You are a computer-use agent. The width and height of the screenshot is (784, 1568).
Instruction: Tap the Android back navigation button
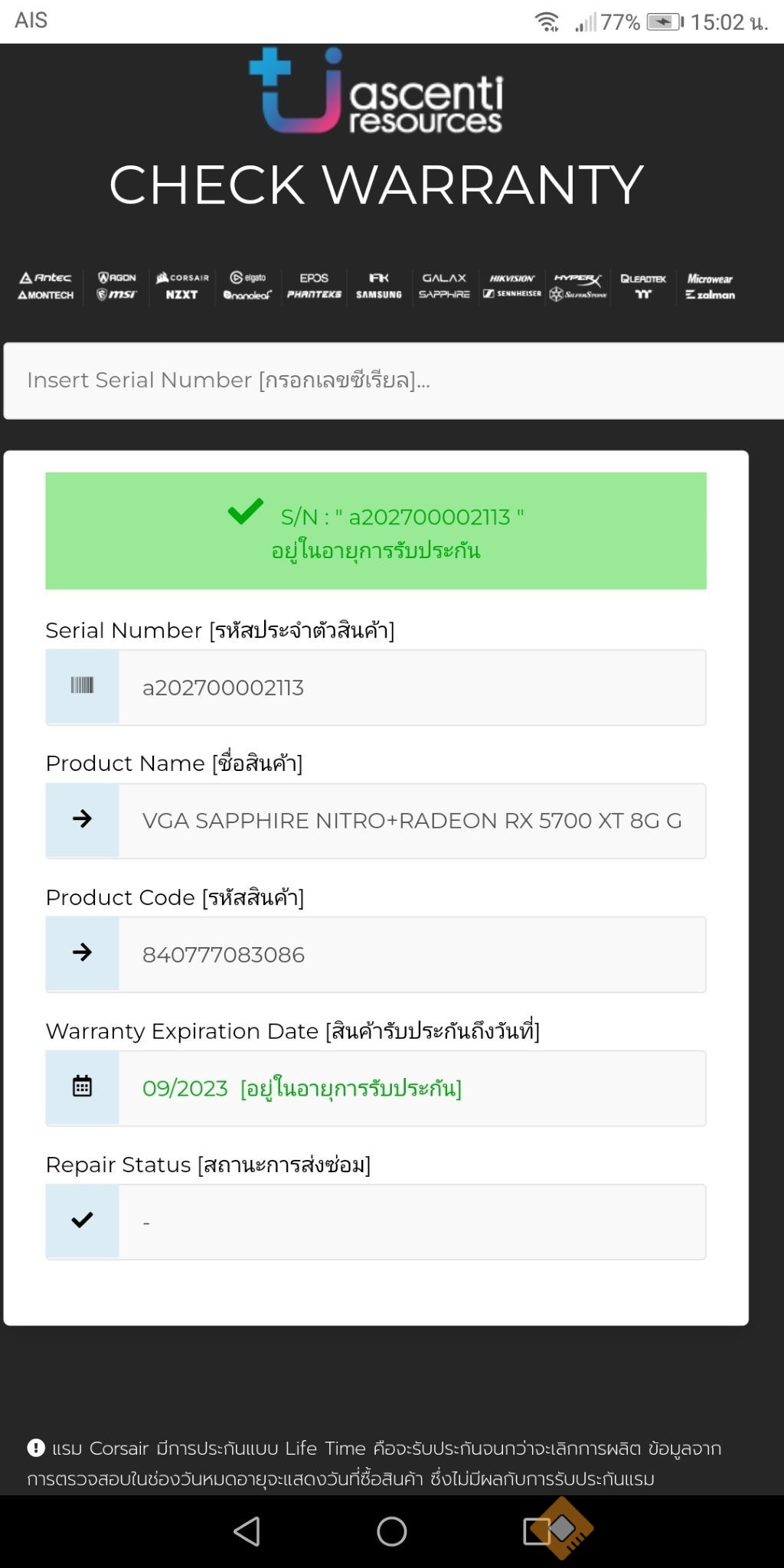click(247, 1531)
